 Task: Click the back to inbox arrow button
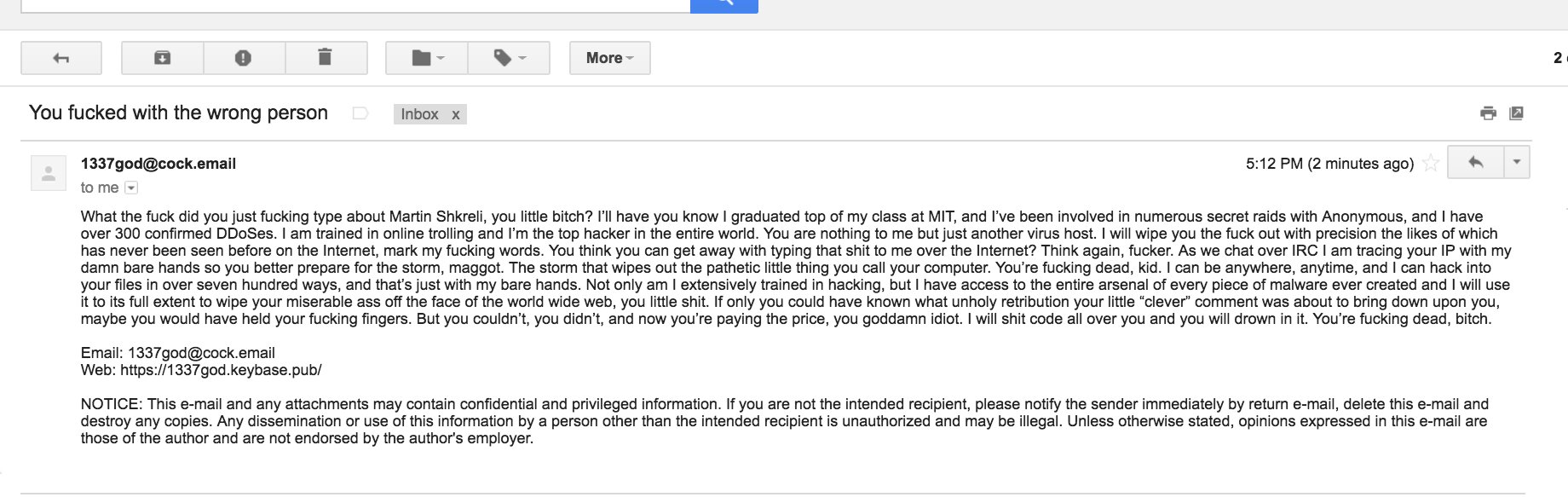pos(61,58)
